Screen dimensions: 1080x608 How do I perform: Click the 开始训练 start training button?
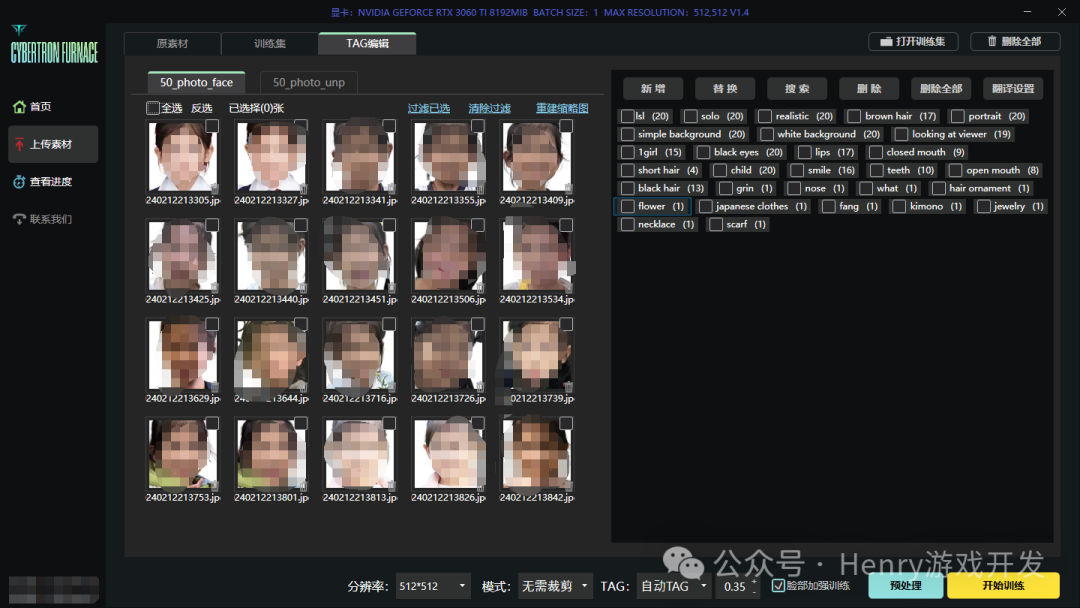[x=1003, y=586]
